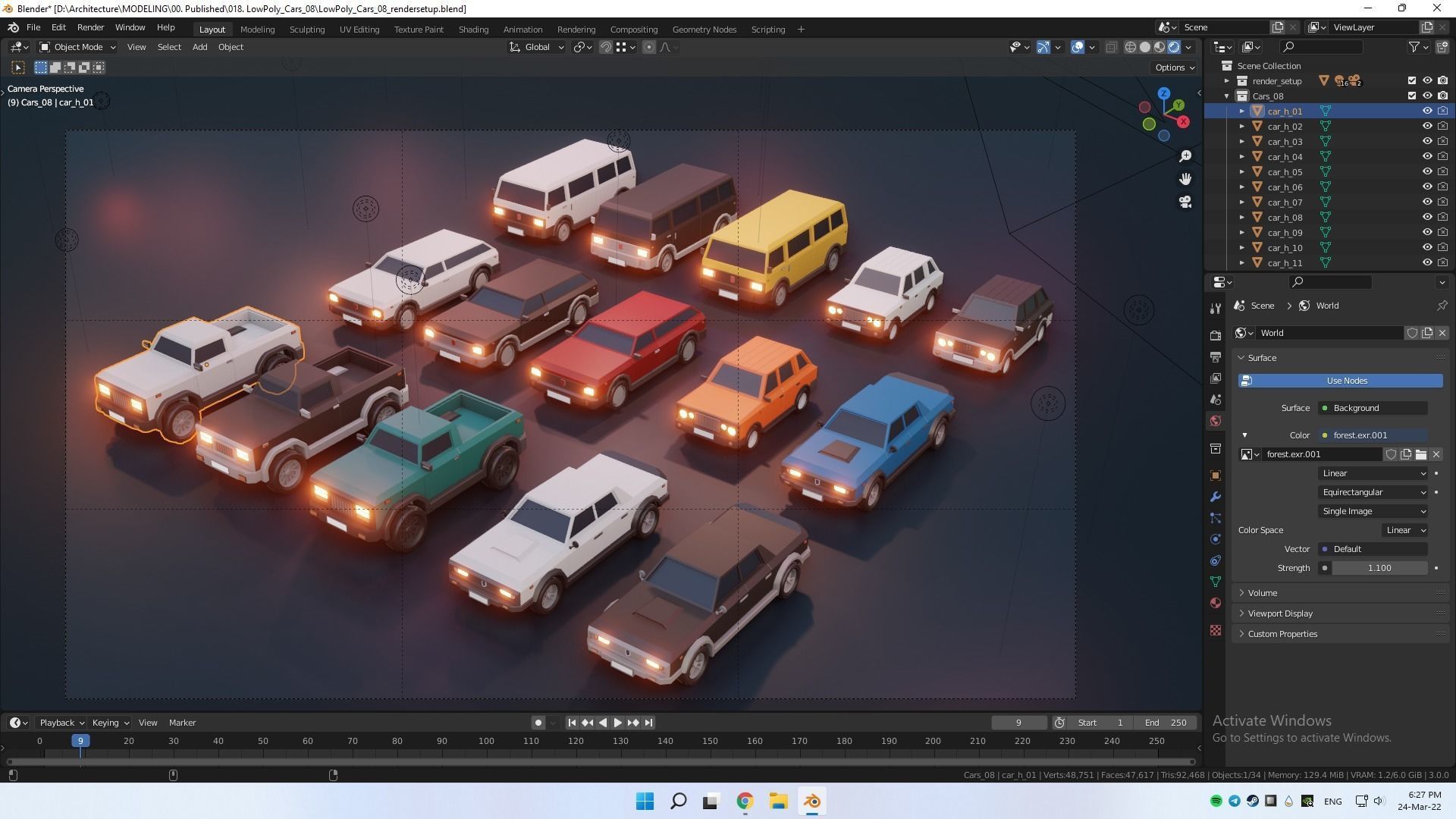Pin the properties editor context
1456x819 pixels.
[x=1442, y=306]
